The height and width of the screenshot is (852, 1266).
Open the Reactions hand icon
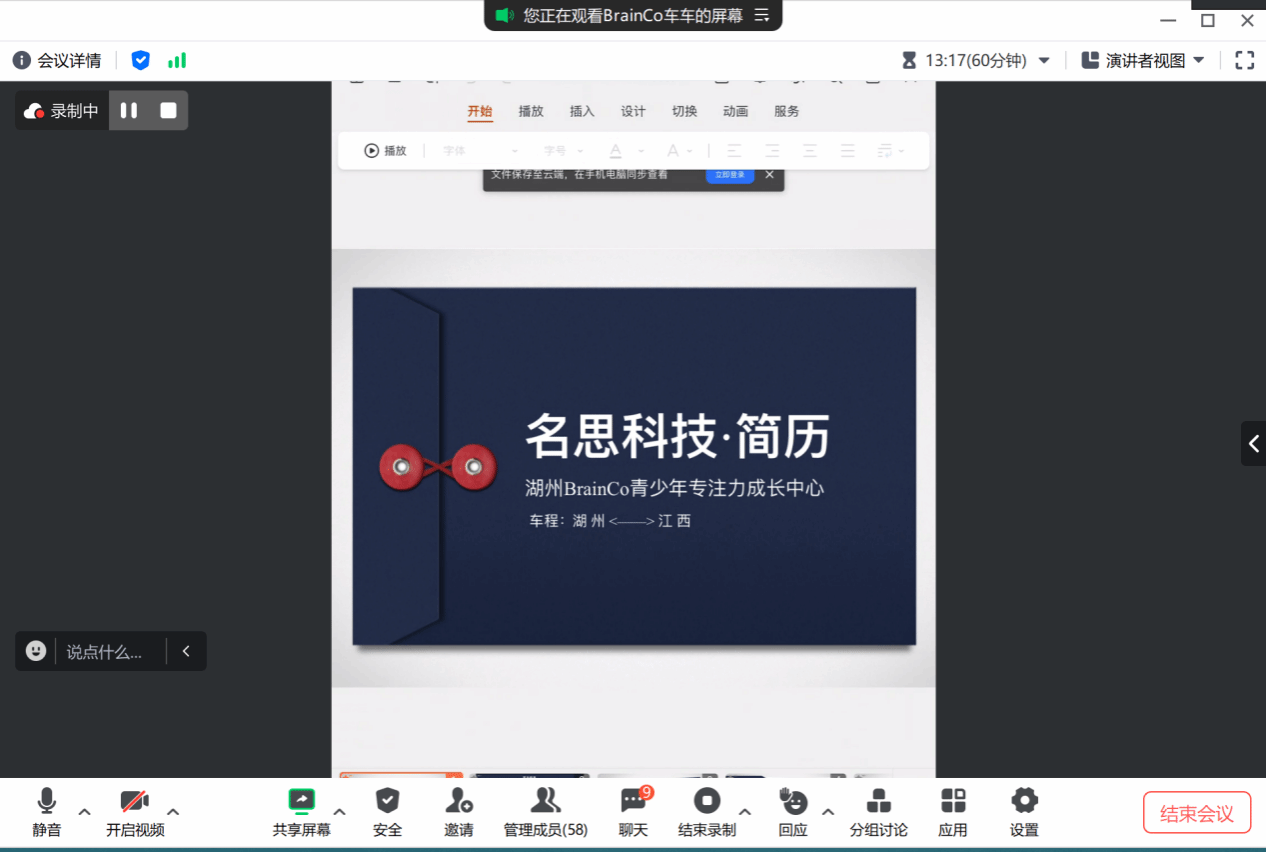click(792, 801)
